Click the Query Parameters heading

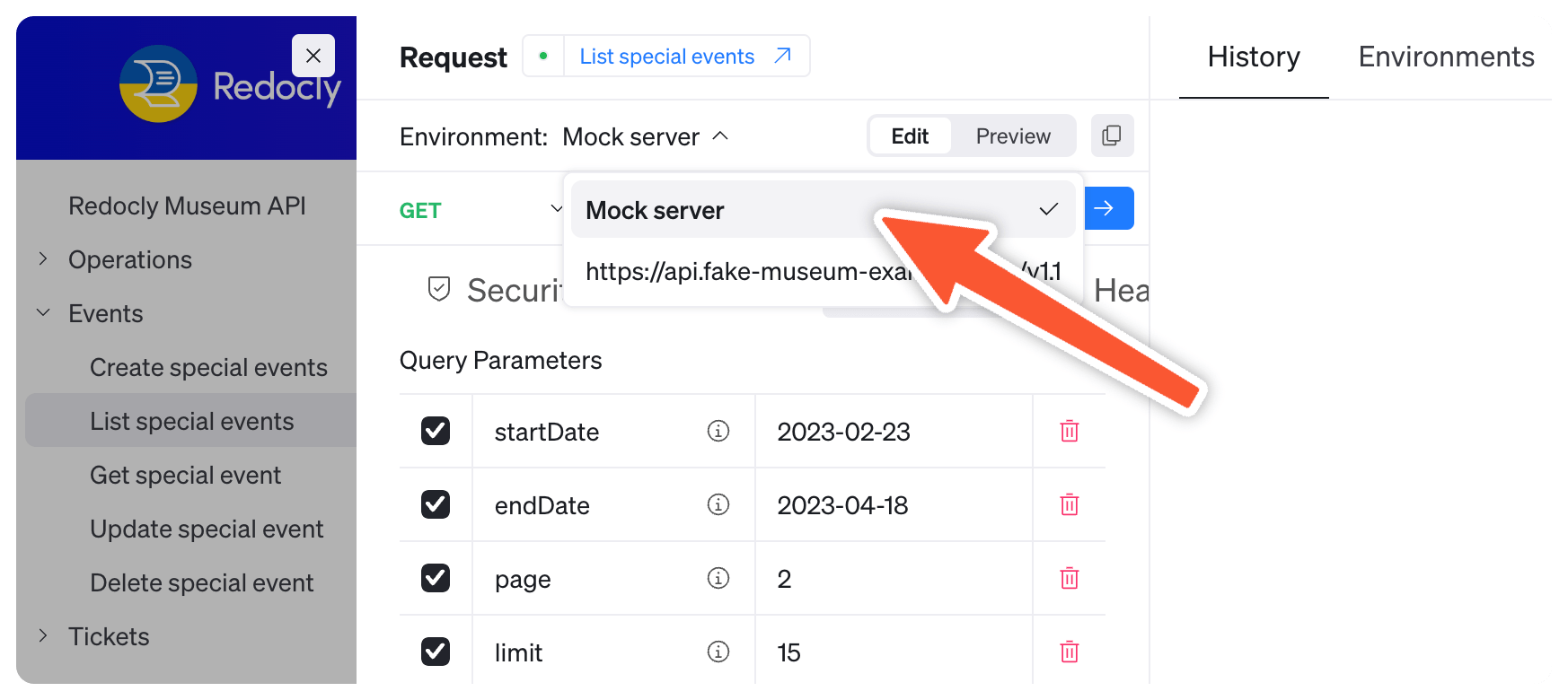500,360
